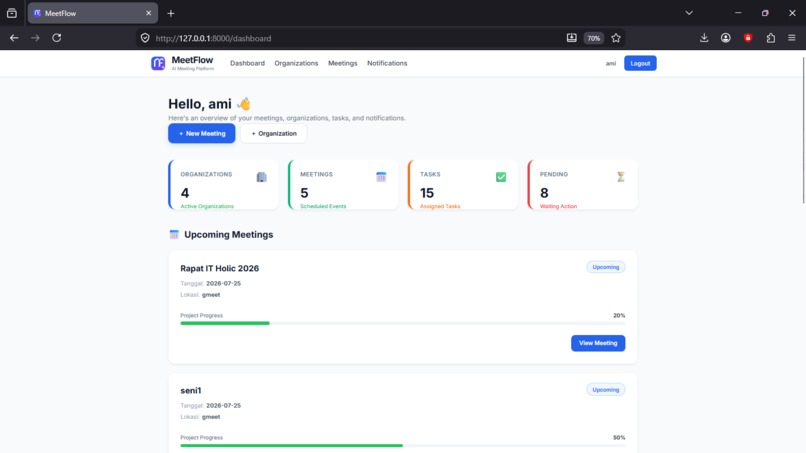Click the 'Assigned Tasks' label
This screenshot has height=453, width=806.
click(440, 206)
